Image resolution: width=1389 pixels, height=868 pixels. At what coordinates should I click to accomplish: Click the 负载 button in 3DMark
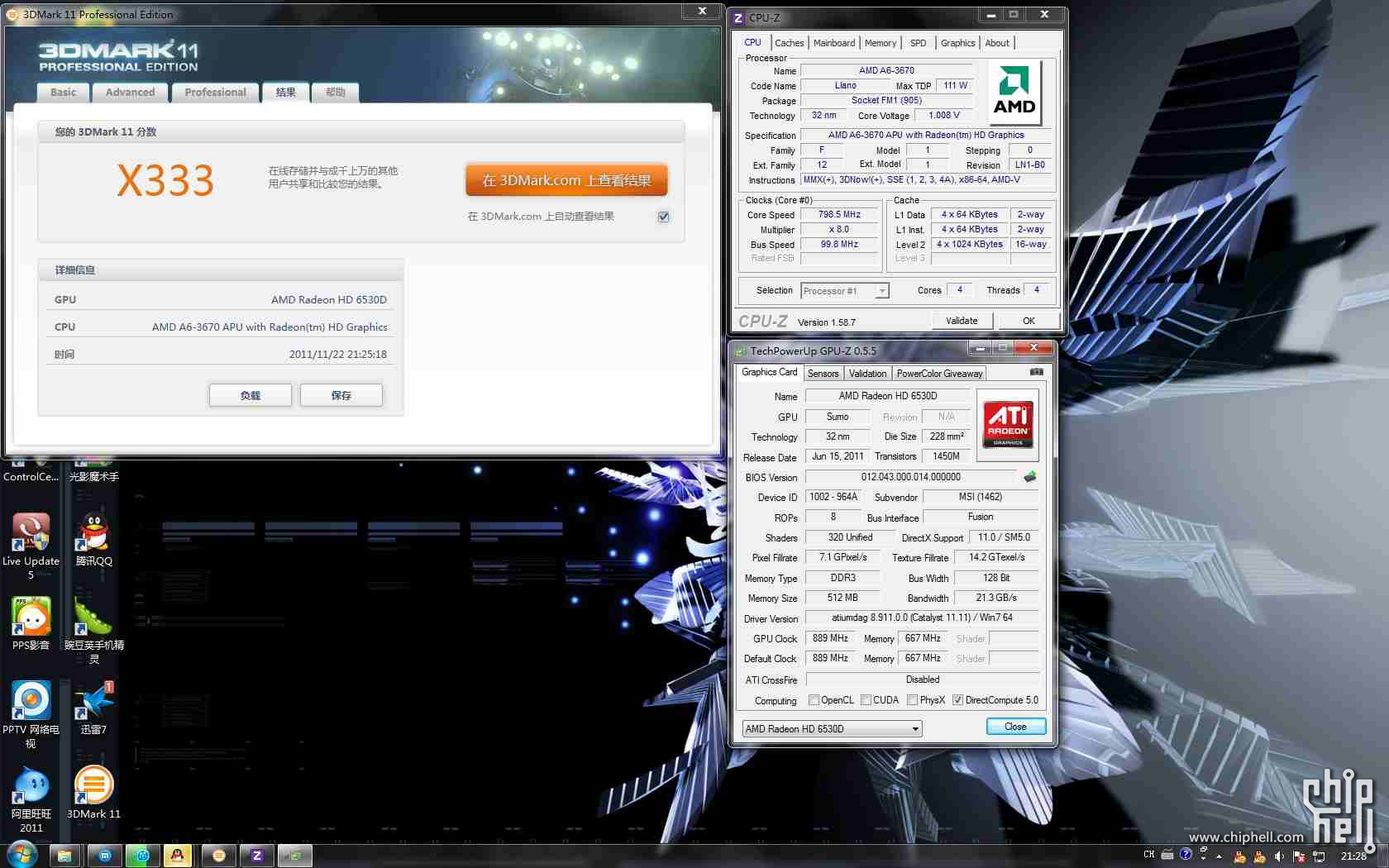click(250, 395)
